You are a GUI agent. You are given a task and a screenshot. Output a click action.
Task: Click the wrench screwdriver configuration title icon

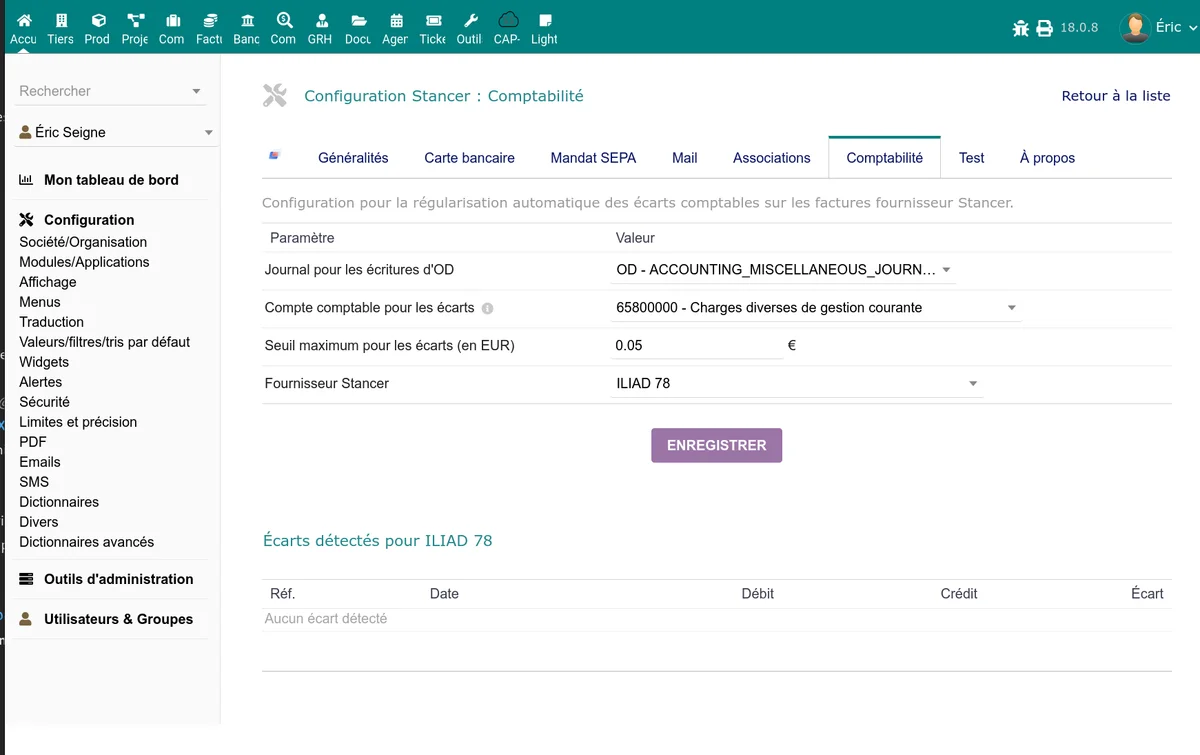click(x=275, y=95)
